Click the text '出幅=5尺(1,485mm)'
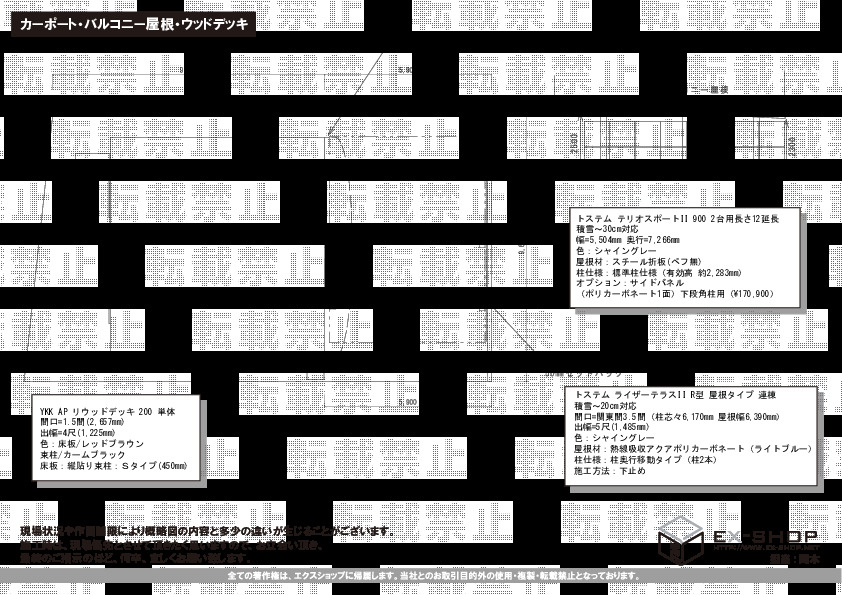 click(x=612, y=427)
